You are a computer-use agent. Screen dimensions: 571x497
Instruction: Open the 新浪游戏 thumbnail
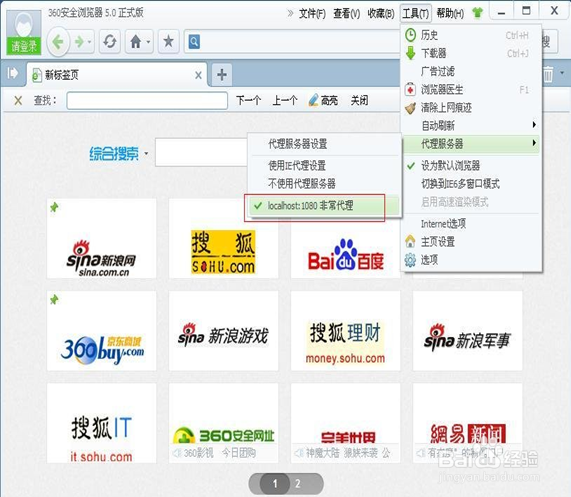pyautogui.click(x=224, y=331)
